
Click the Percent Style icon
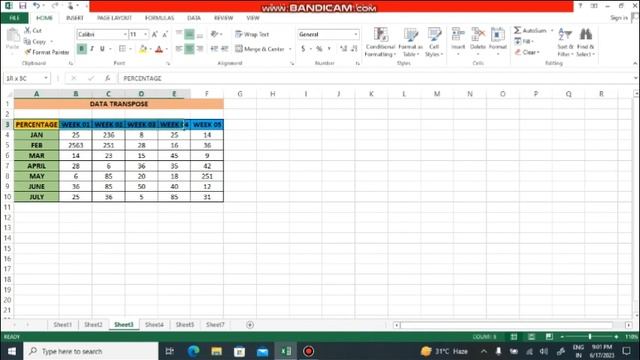pos(319,49)
